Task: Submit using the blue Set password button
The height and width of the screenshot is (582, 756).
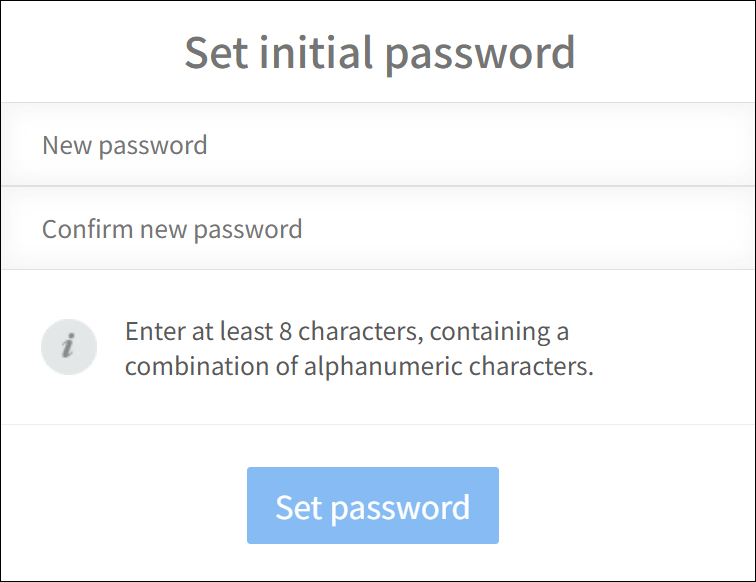Action: point(372,506)
